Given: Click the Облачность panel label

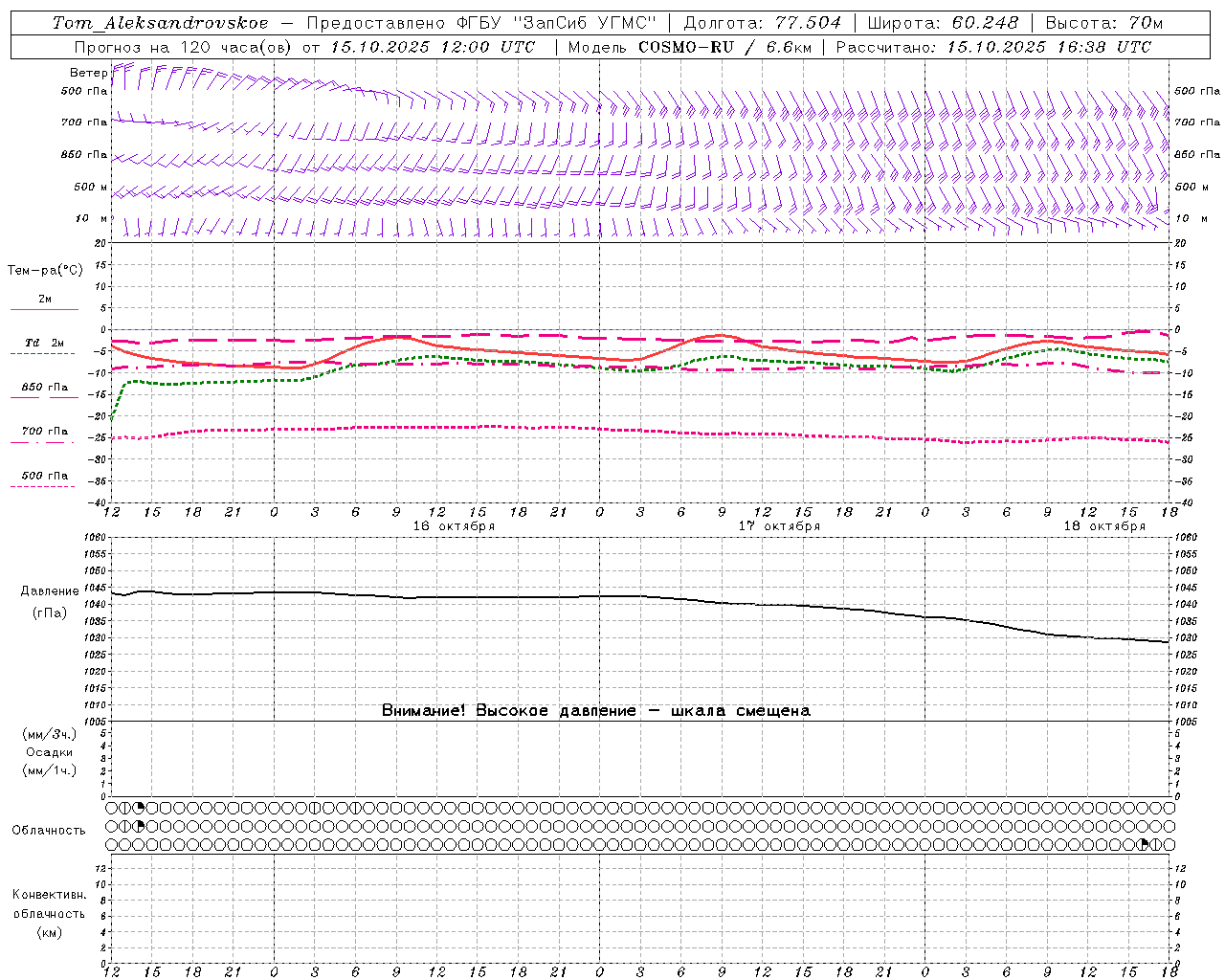Looking at the screenshot, I should tap(49, 831).
